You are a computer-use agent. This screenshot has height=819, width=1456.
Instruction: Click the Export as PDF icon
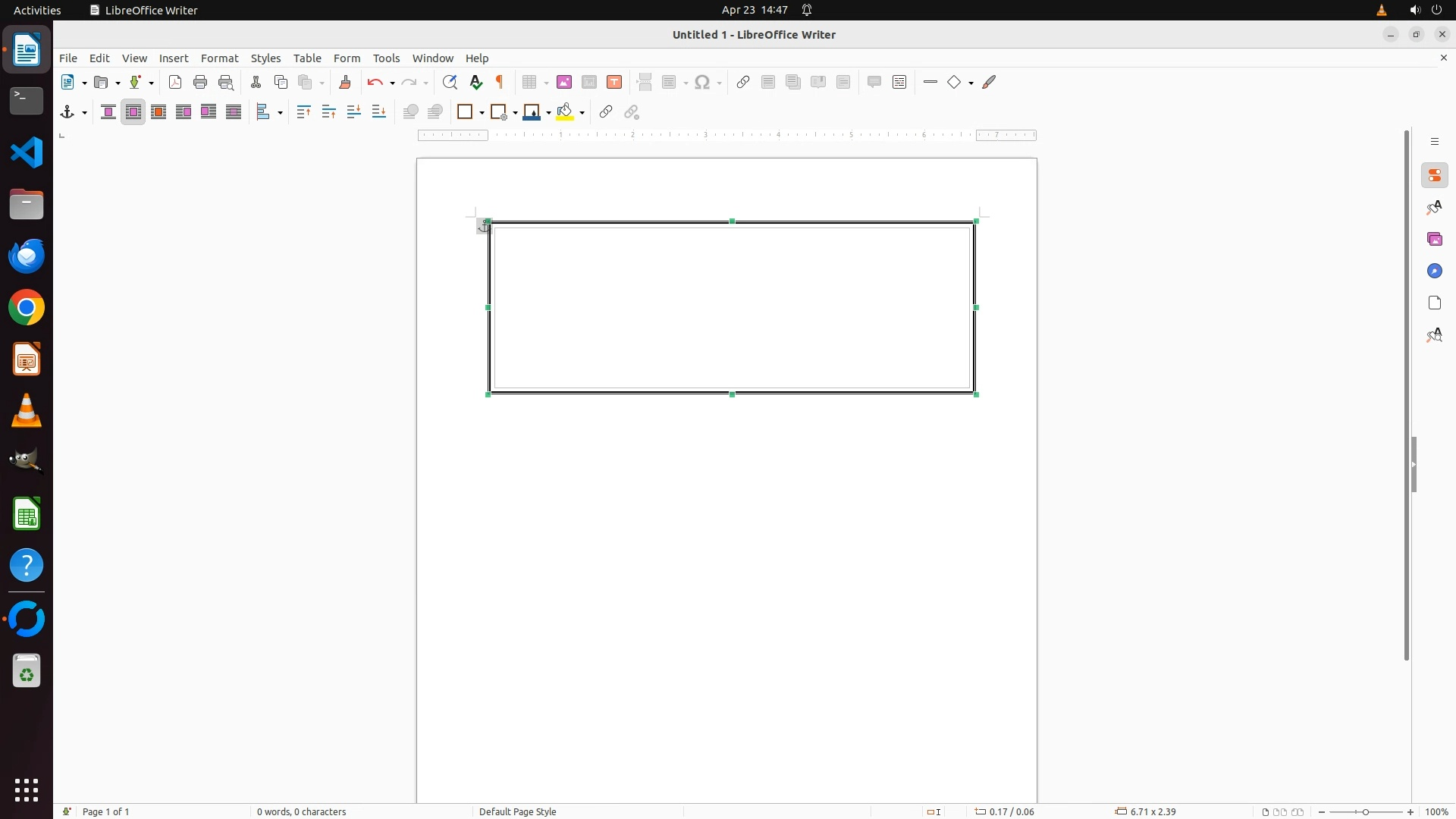[x=175, y=83]
